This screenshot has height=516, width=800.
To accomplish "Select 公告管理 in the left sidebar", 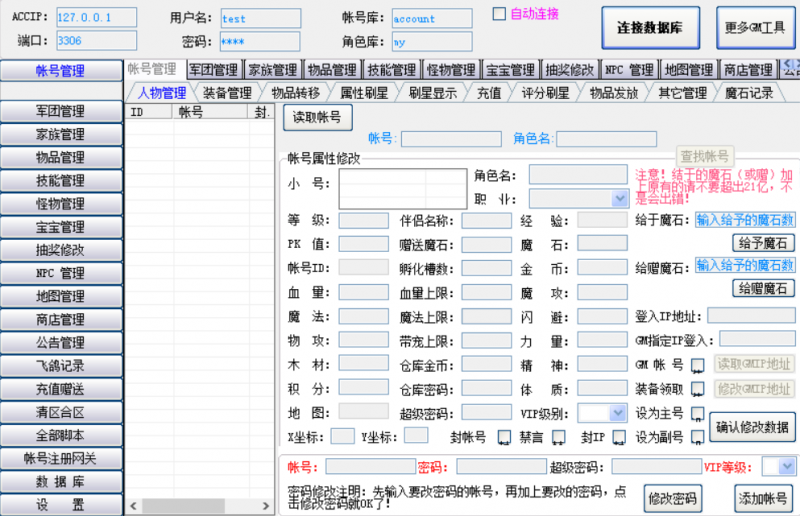I will pyautogui.click(x=61, y=342).
